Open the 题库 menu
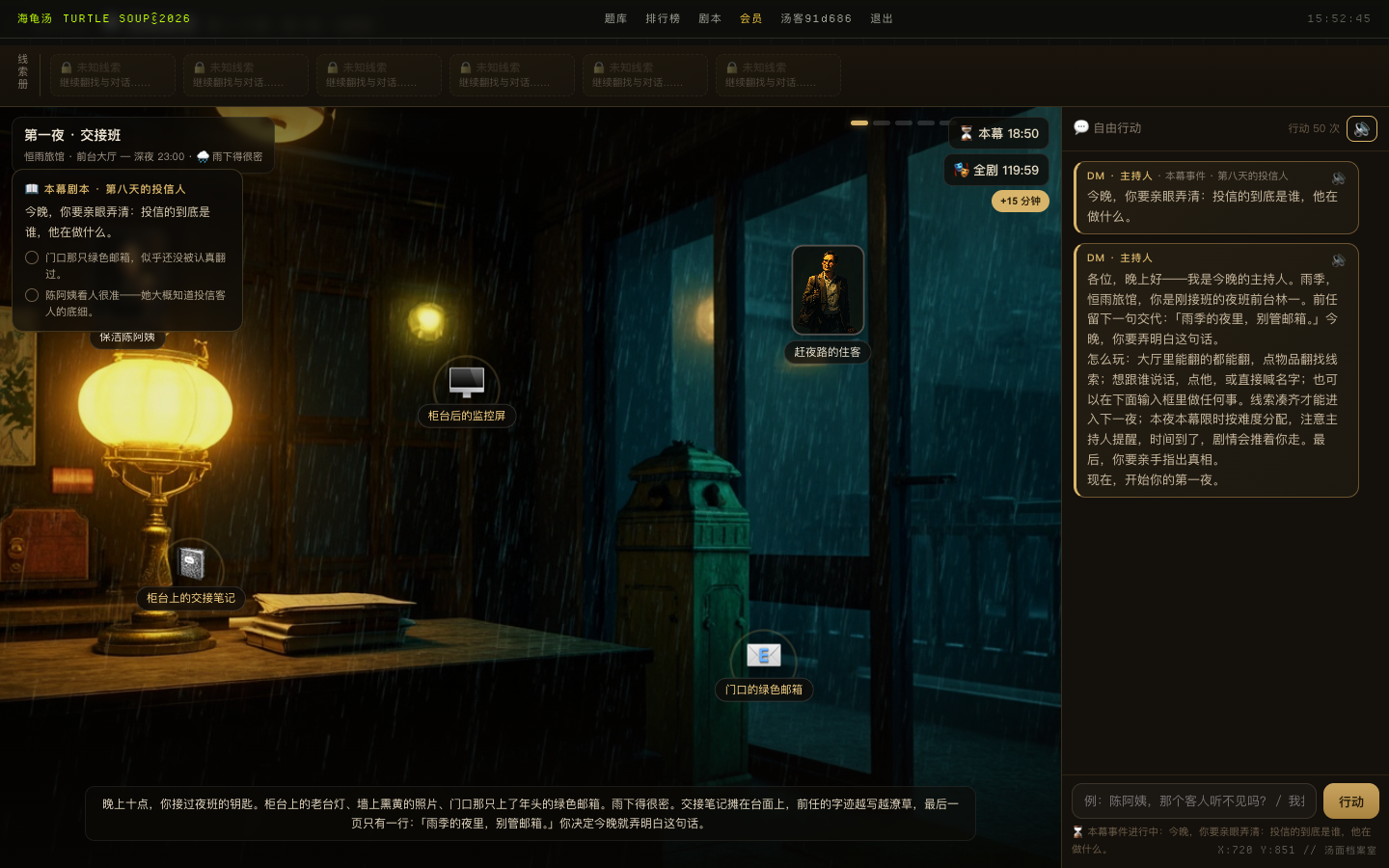Image resolution: width=1389 pixels, height=868 pixels. [615, 18]
